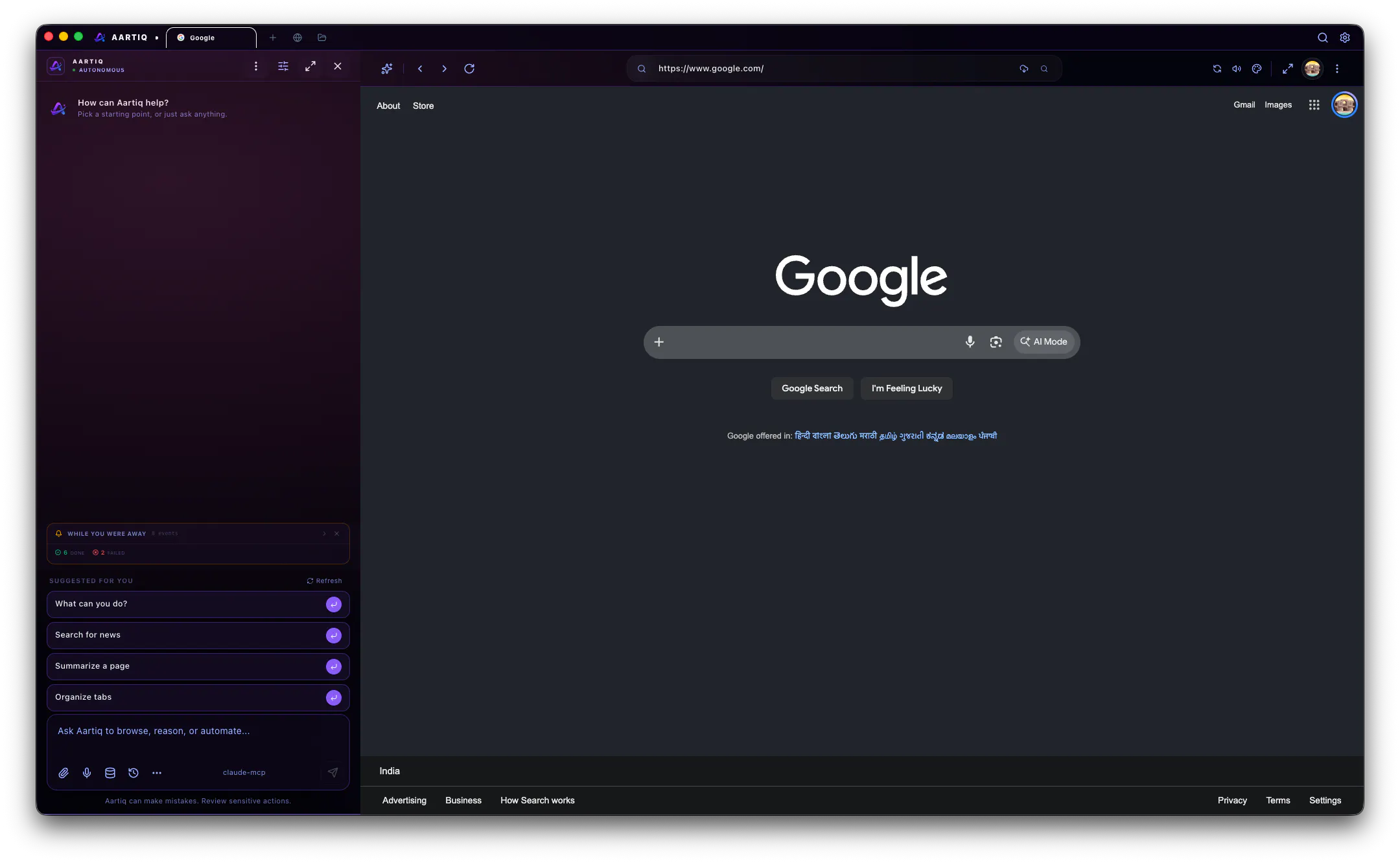Click the Aartiq sparkle assistant icon in toolbar
Image resolution: width=1400 pixels, height=863 pixels.
(x=387, y=69)
